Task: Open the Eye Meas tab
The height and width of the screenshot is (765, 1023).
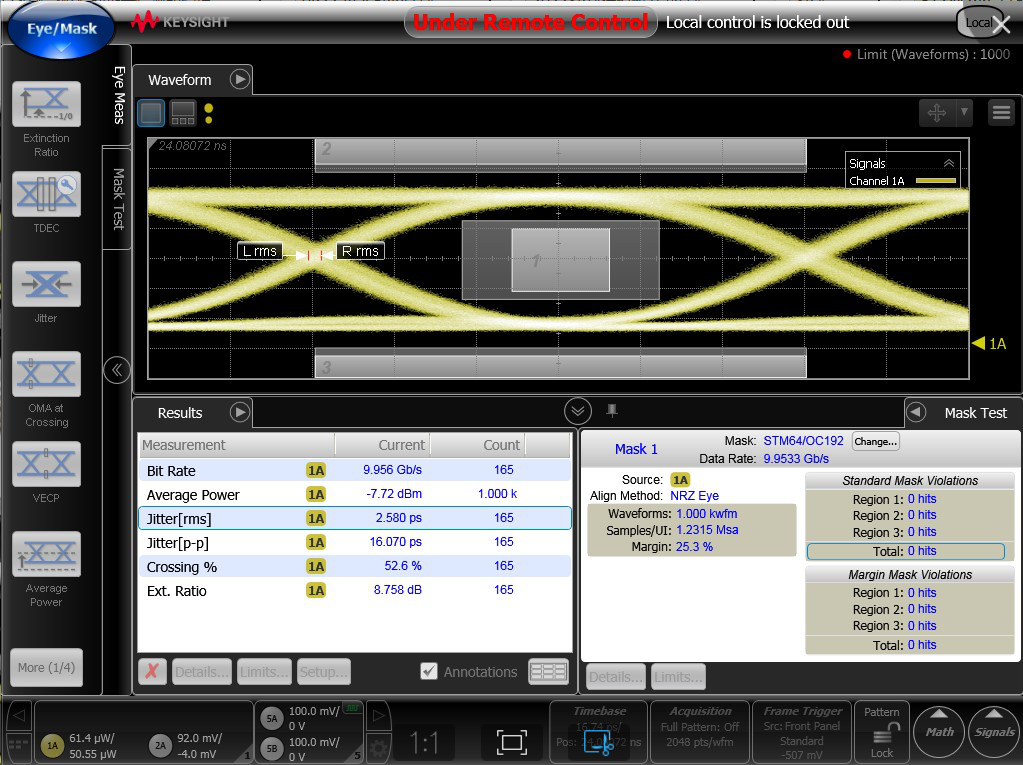Action: 117,95
